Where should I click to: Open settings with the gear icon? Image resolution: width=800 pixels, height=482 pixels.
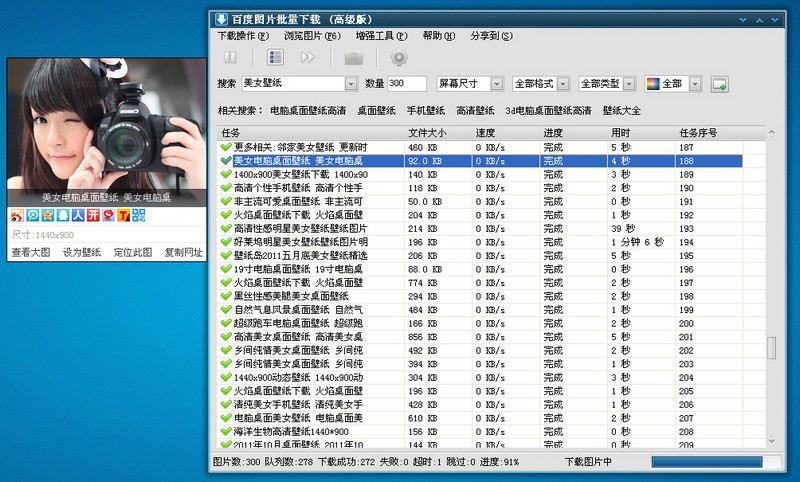[399, 58]
